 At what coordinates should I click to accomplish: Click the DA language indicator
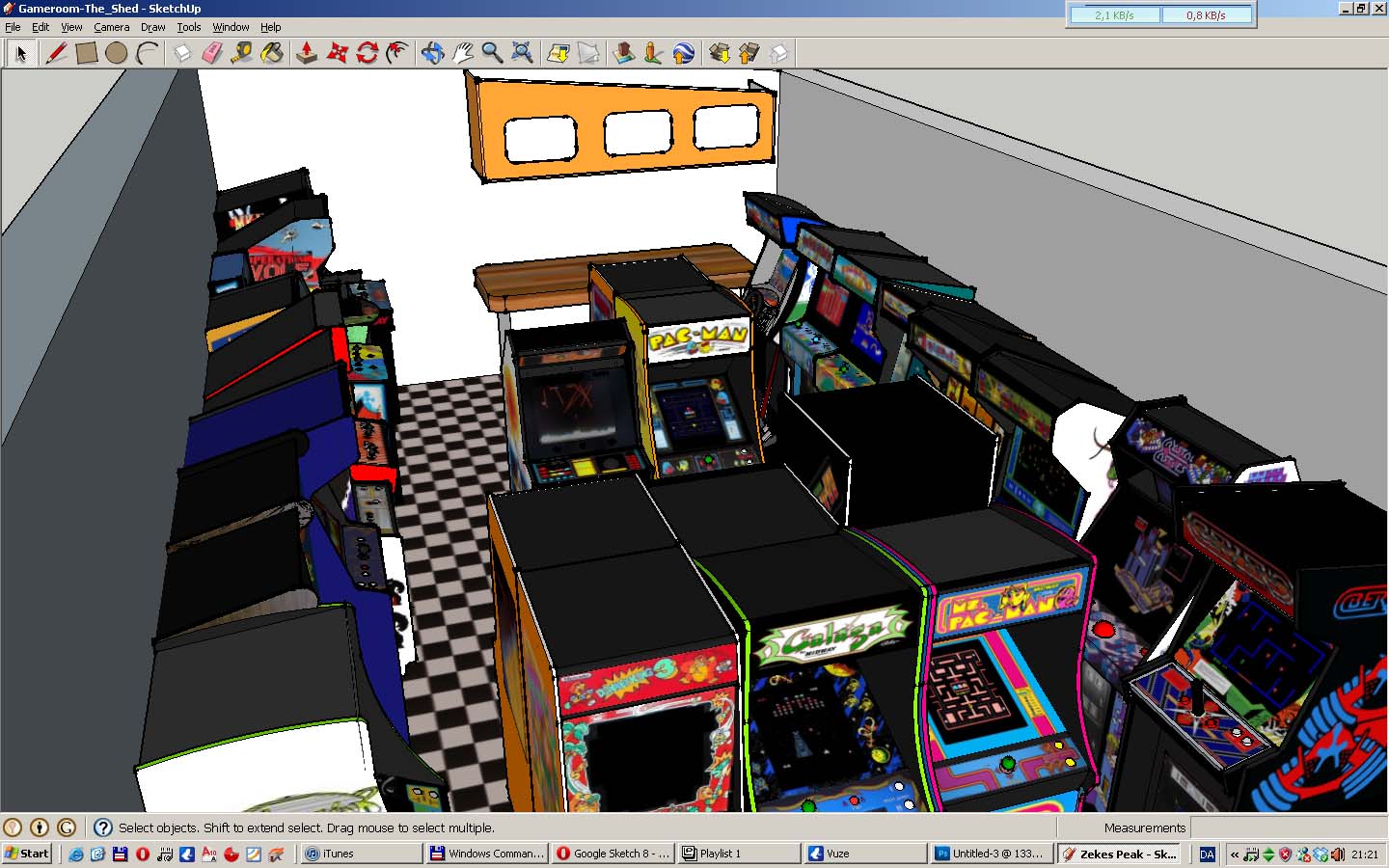pyautogui.click(x=1207, y=854)
